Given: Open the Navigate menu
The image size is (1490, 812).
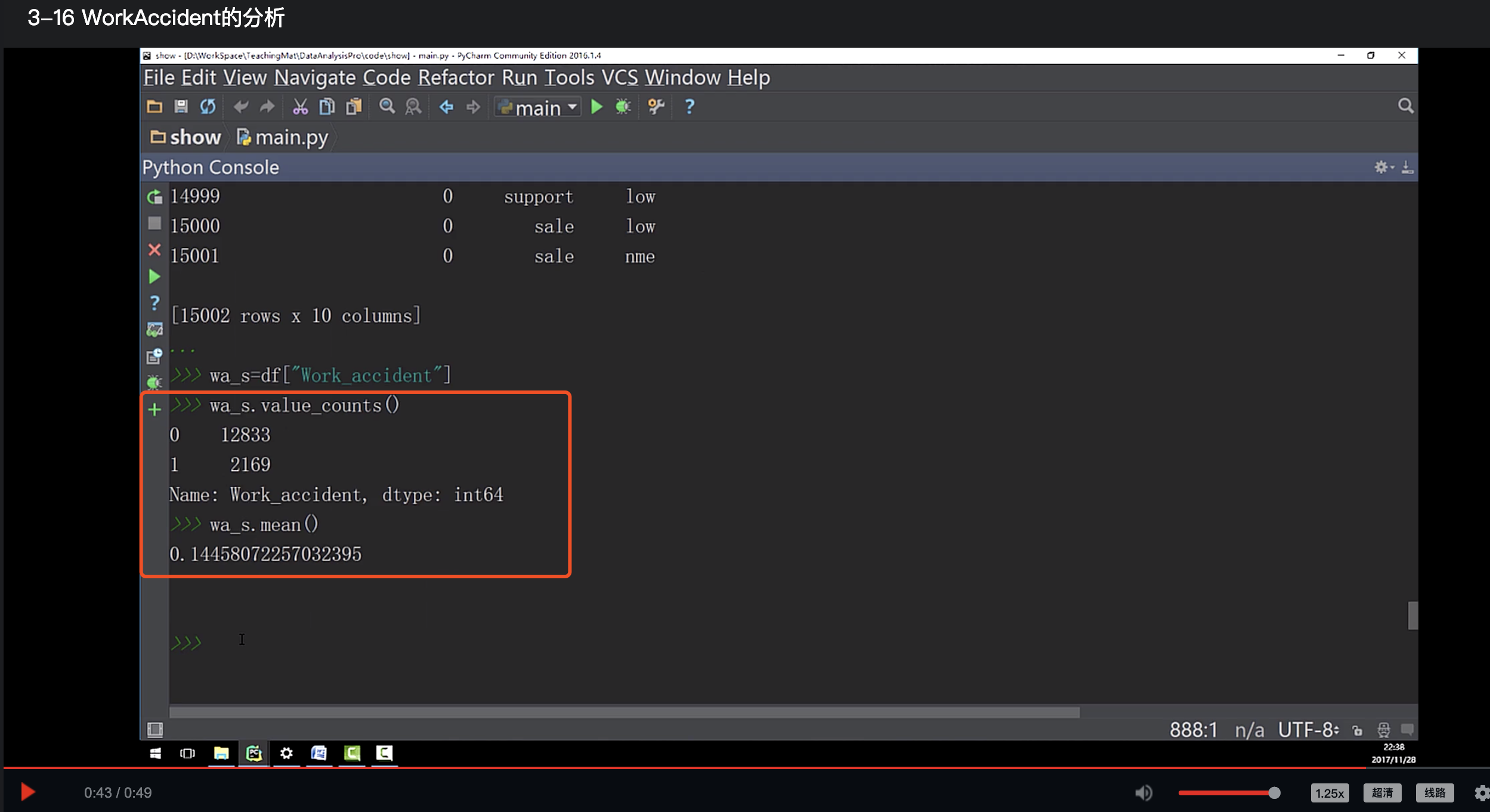Looking at the screenshot, I should click(315, 78).
